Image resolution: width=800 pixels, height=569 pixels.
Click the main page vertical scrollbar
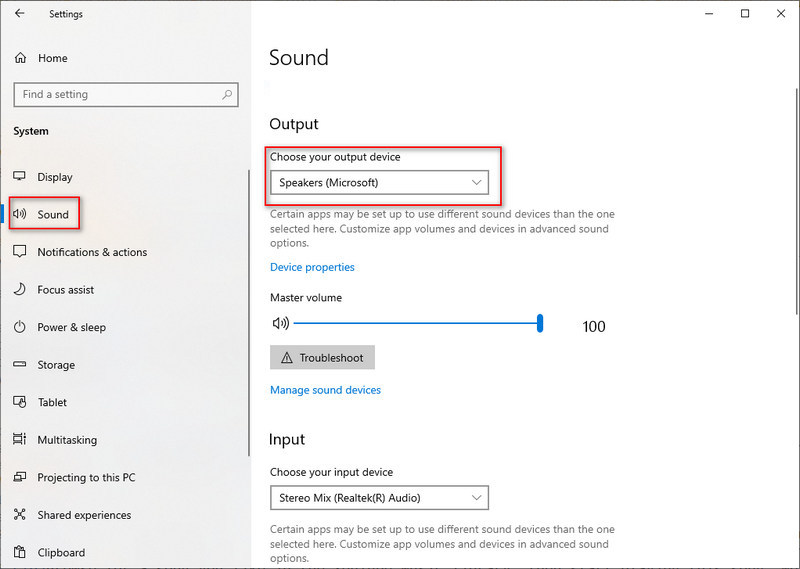[797, 202]
